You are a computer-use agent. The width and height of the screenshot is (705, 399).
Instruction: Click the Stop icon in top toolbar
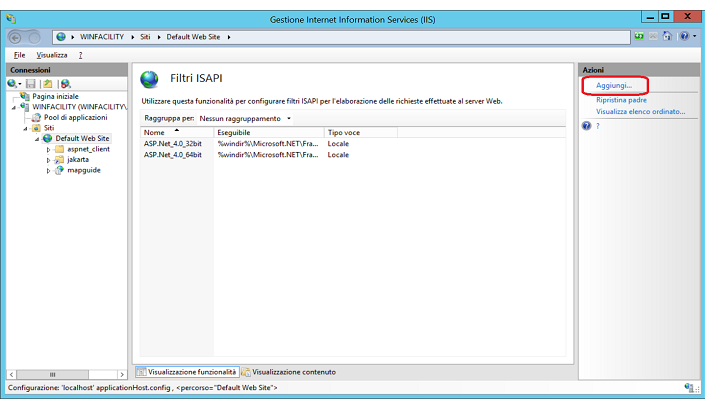[653, 36]
